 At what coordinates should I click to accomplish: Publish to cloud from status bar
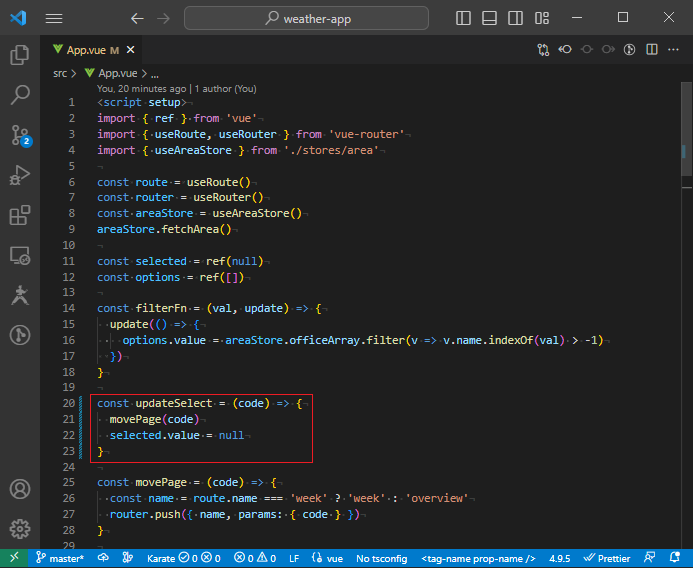(x=103, y=558)
